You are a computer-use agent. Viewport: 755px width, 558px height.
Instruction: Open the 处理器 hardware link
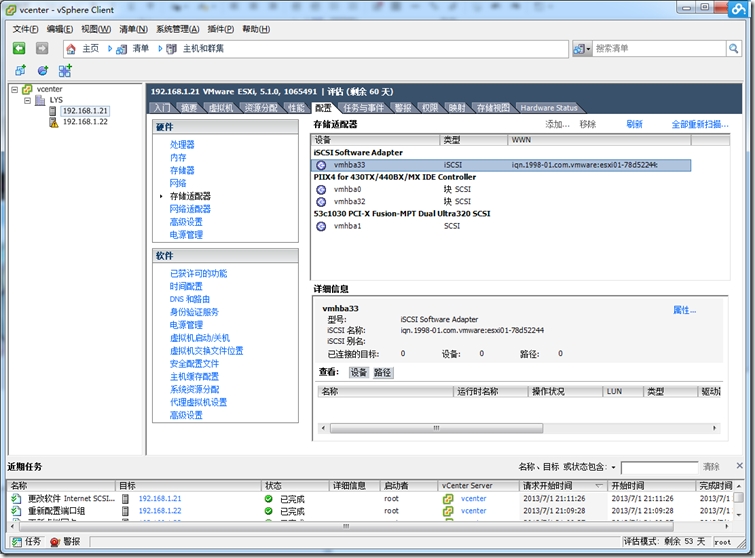pos(182,144)
